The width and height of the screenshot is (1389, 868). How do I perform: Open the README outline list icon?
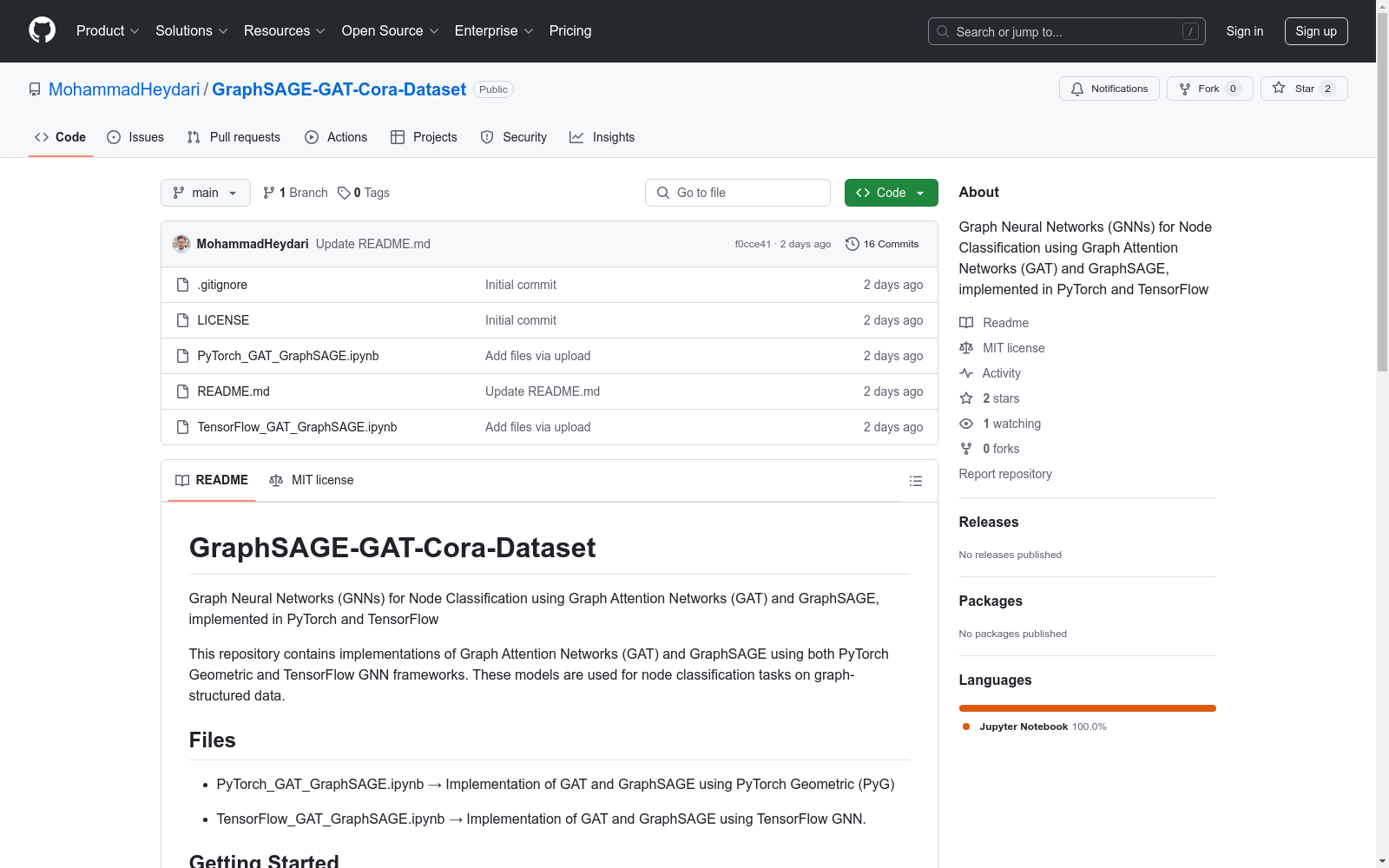pos(916,481)
